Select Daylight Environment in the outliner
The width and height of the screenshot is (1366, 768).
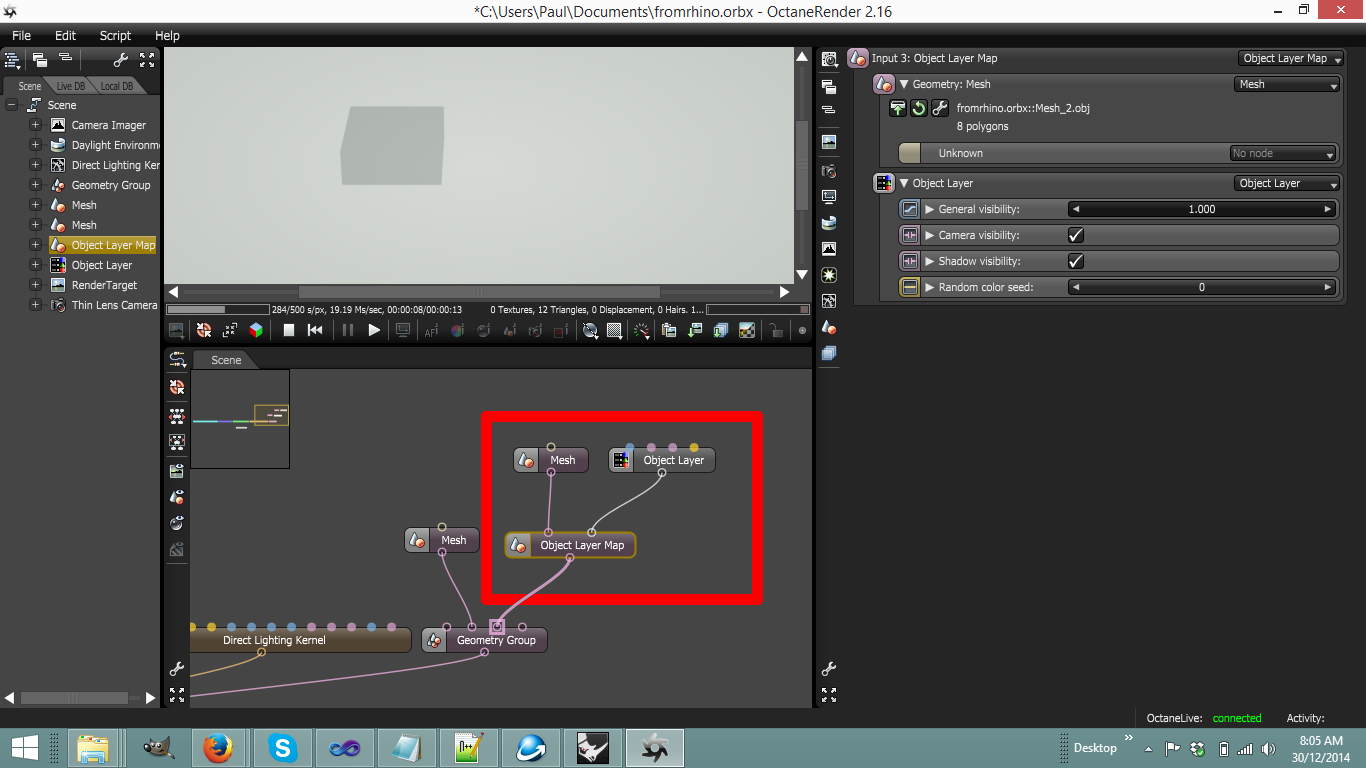(x=115, y=145)
